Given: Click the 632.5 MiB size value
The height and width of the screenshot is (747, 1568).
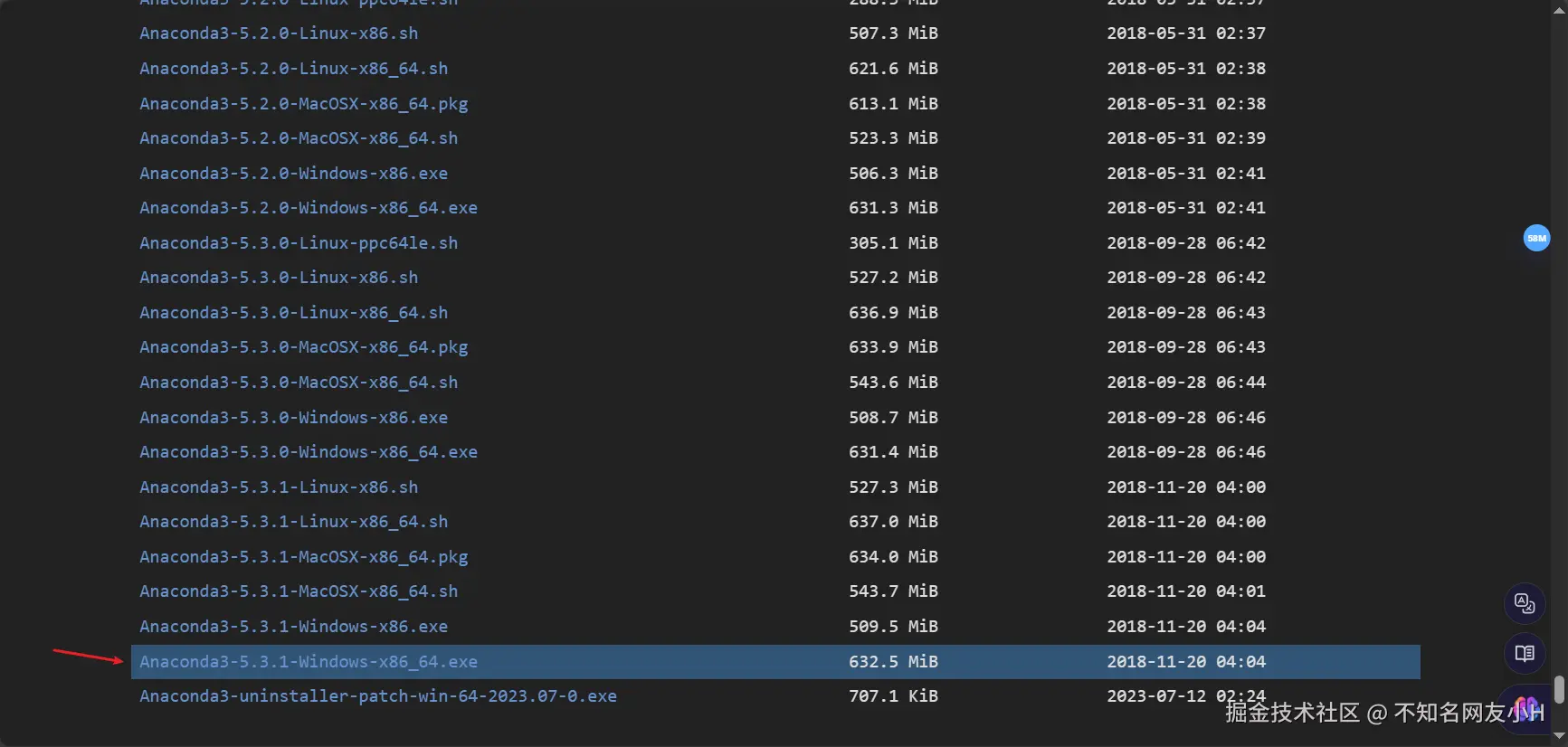Looking at the screenshot, I should pyautogui.click(x=893, y=662).
